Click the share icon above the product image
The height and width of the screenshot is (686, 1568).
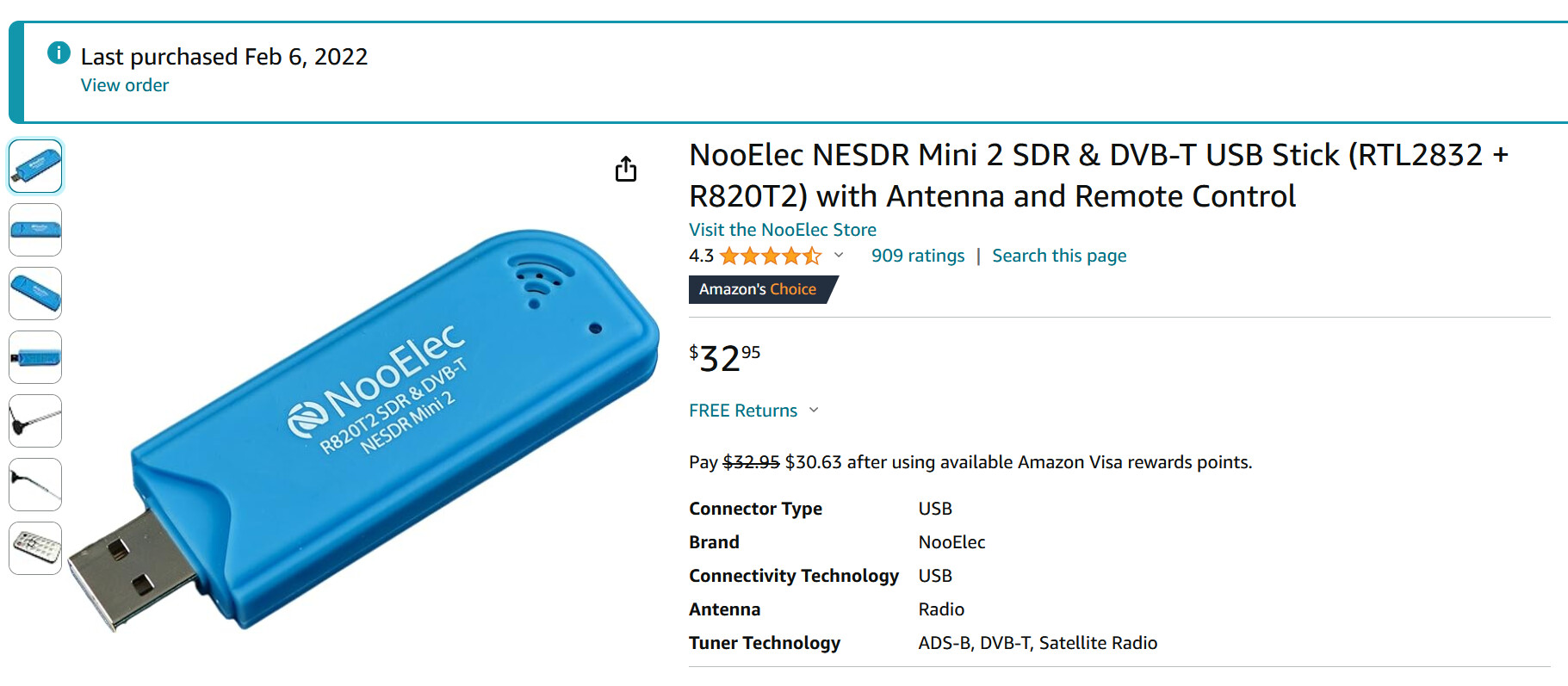626,169
